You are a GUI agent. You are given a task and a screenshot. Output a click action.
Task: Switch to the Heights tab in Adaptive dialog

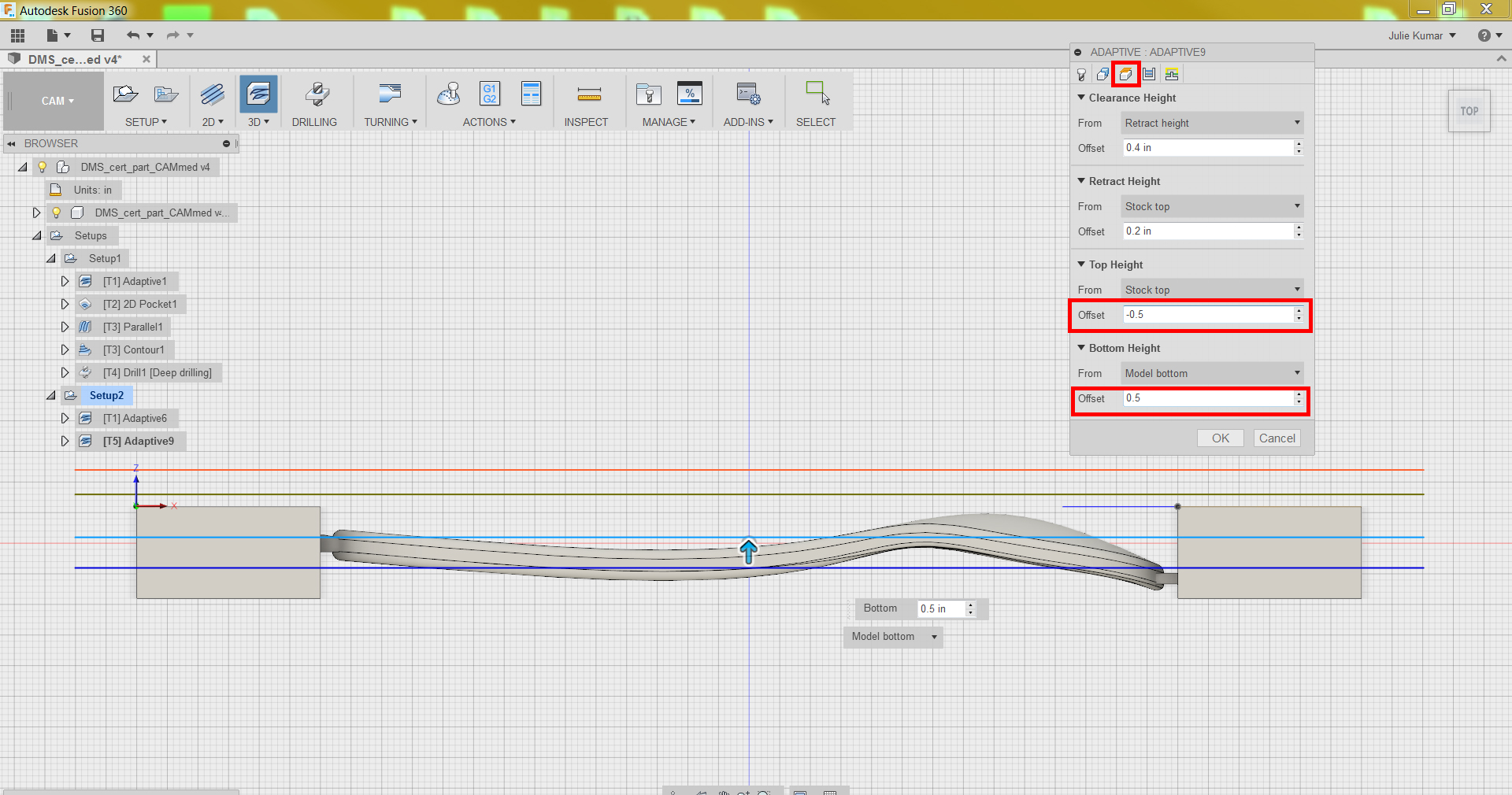(1126, 75)
